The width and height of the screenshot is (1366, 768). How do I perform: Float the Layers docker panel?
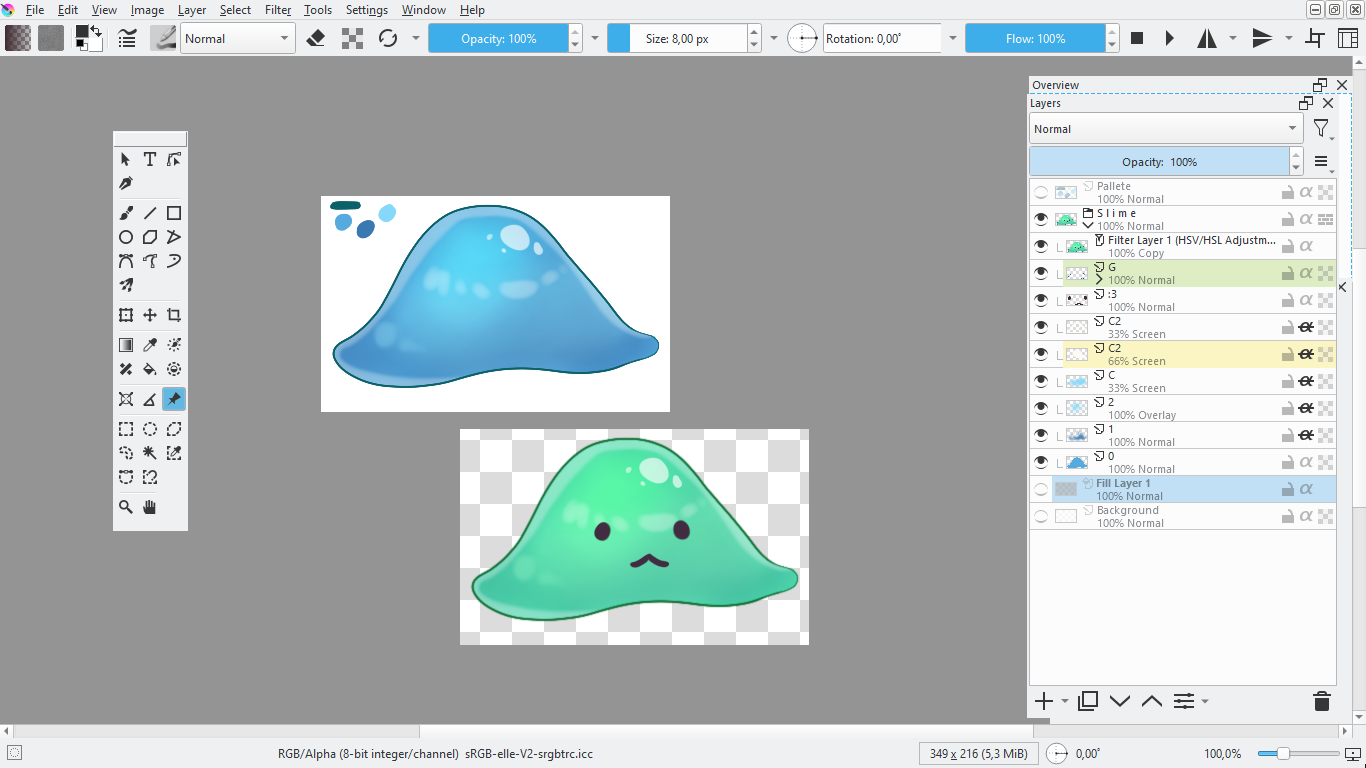point(1306,103)
